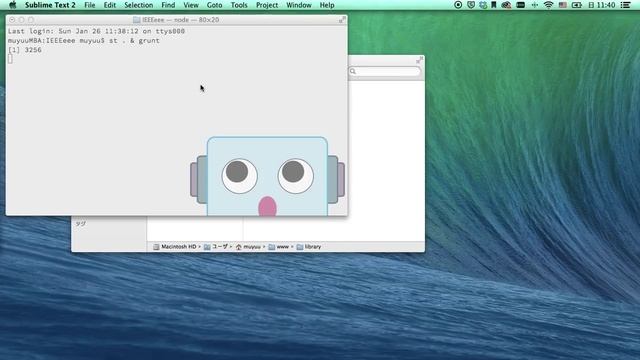Click muyuu home in Finder path bar
Screen dimensions: 640x360
click(248, 247)
